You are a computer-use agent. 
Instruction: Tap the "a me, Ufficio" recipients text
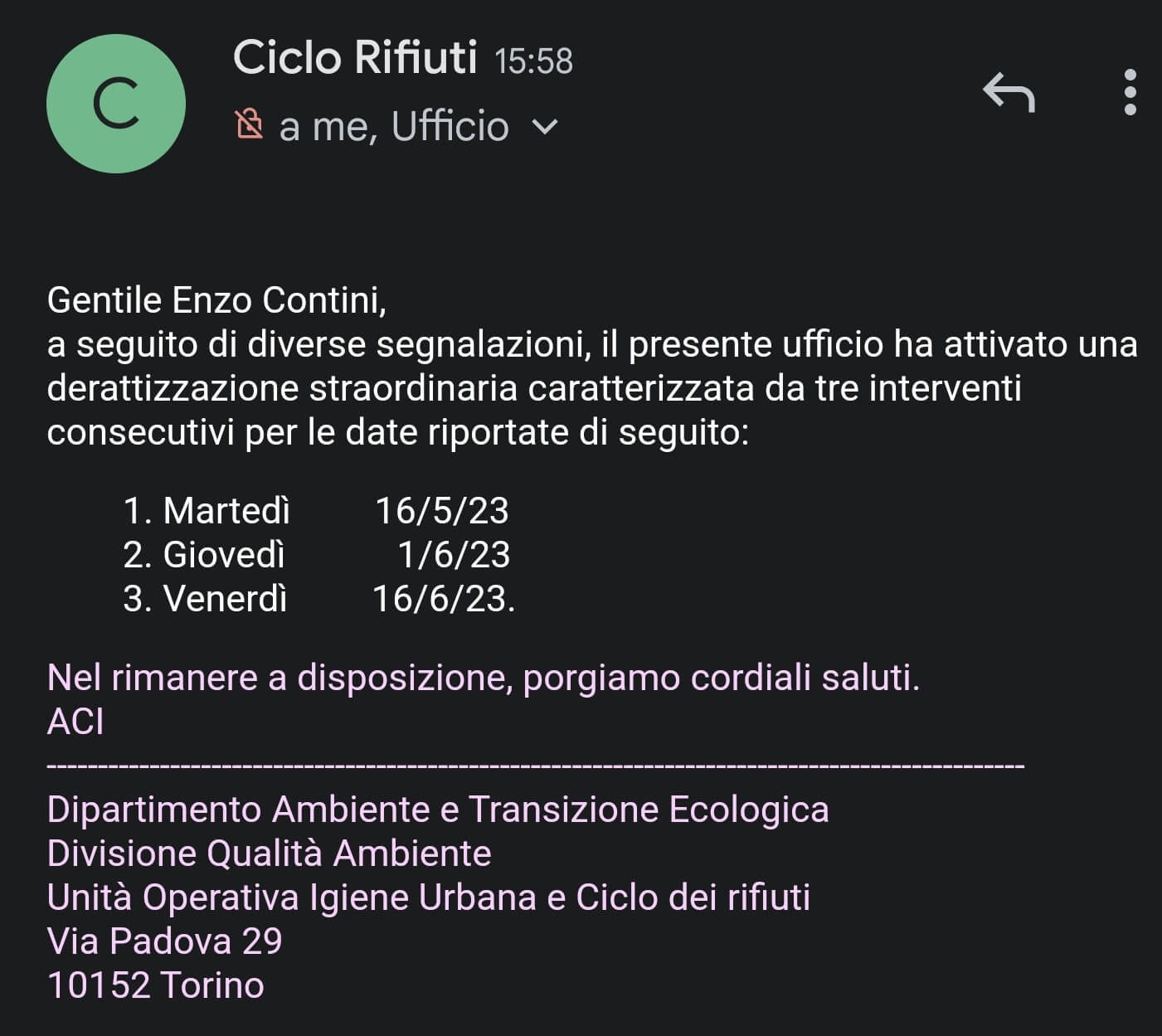(x=394, y=127)
